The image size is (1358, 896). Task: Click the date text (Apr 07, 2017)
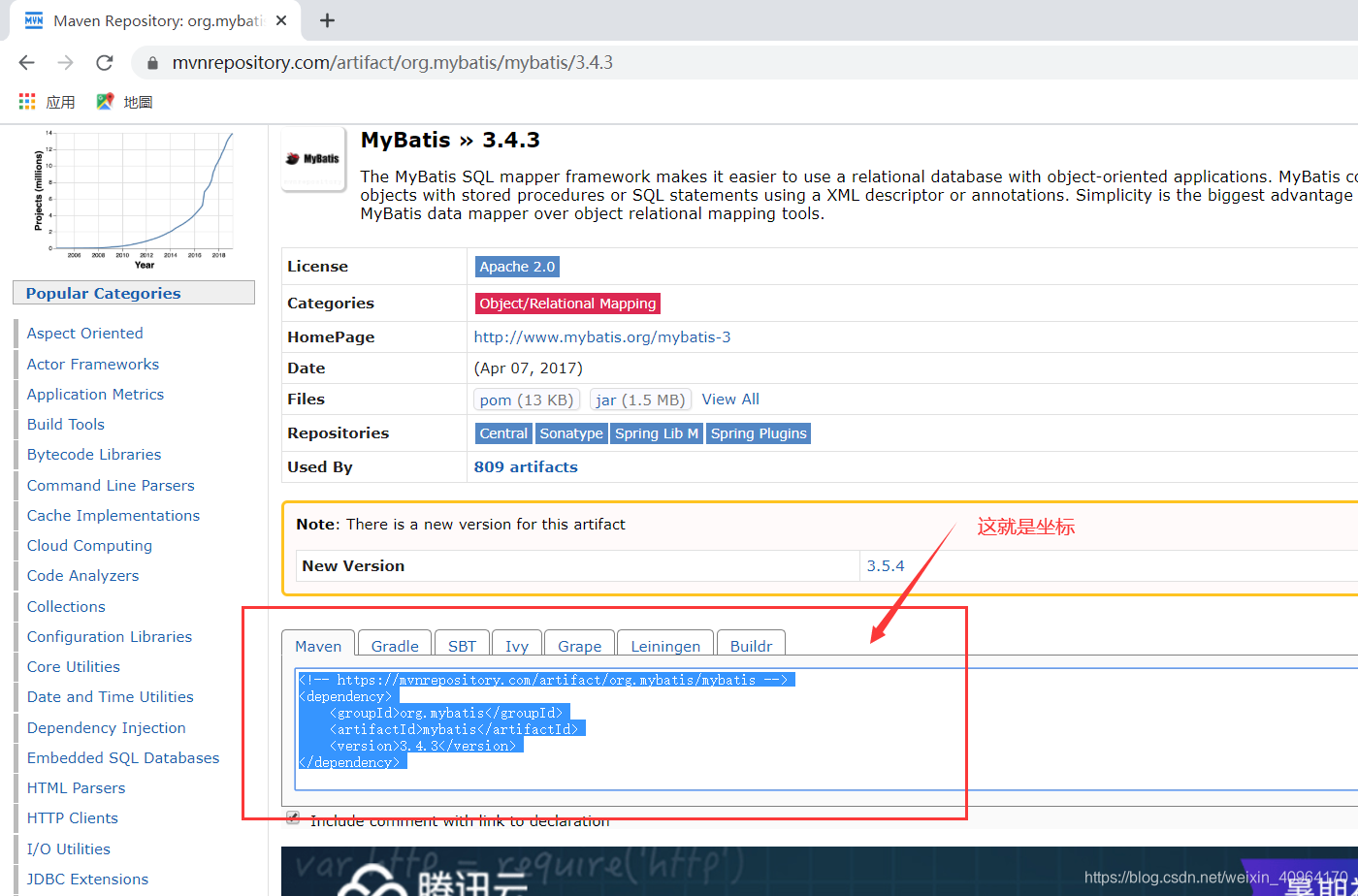coord(528,368)
